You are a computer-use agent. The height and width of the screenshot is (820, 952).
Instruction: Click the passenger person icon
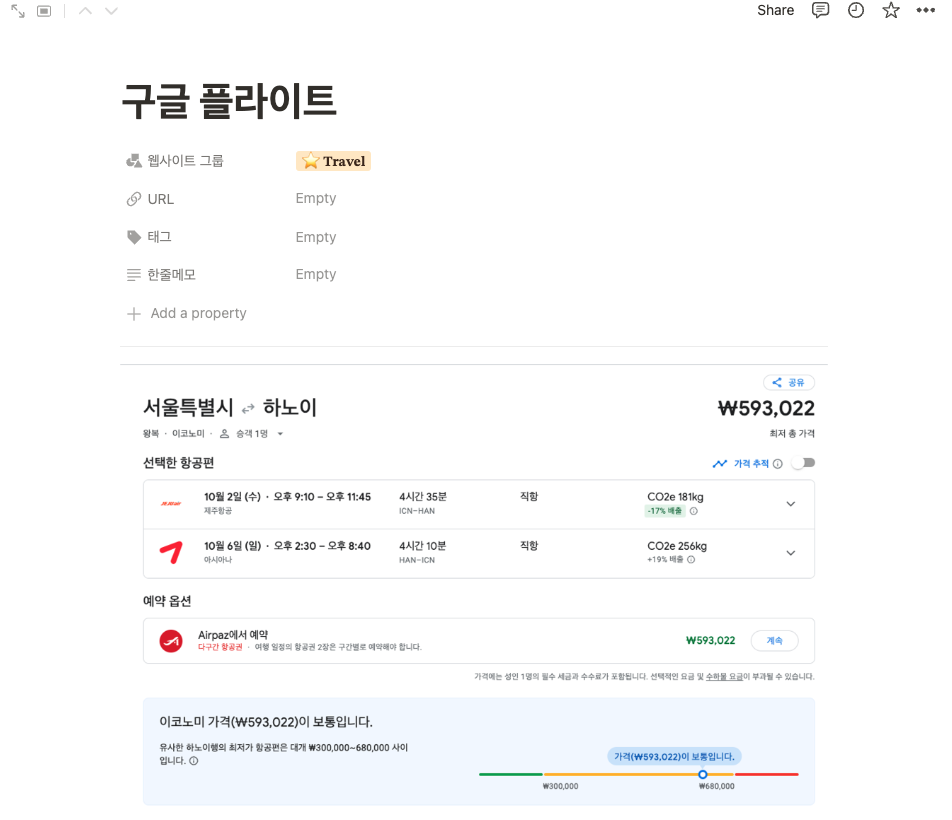click(x=225, y=433)
